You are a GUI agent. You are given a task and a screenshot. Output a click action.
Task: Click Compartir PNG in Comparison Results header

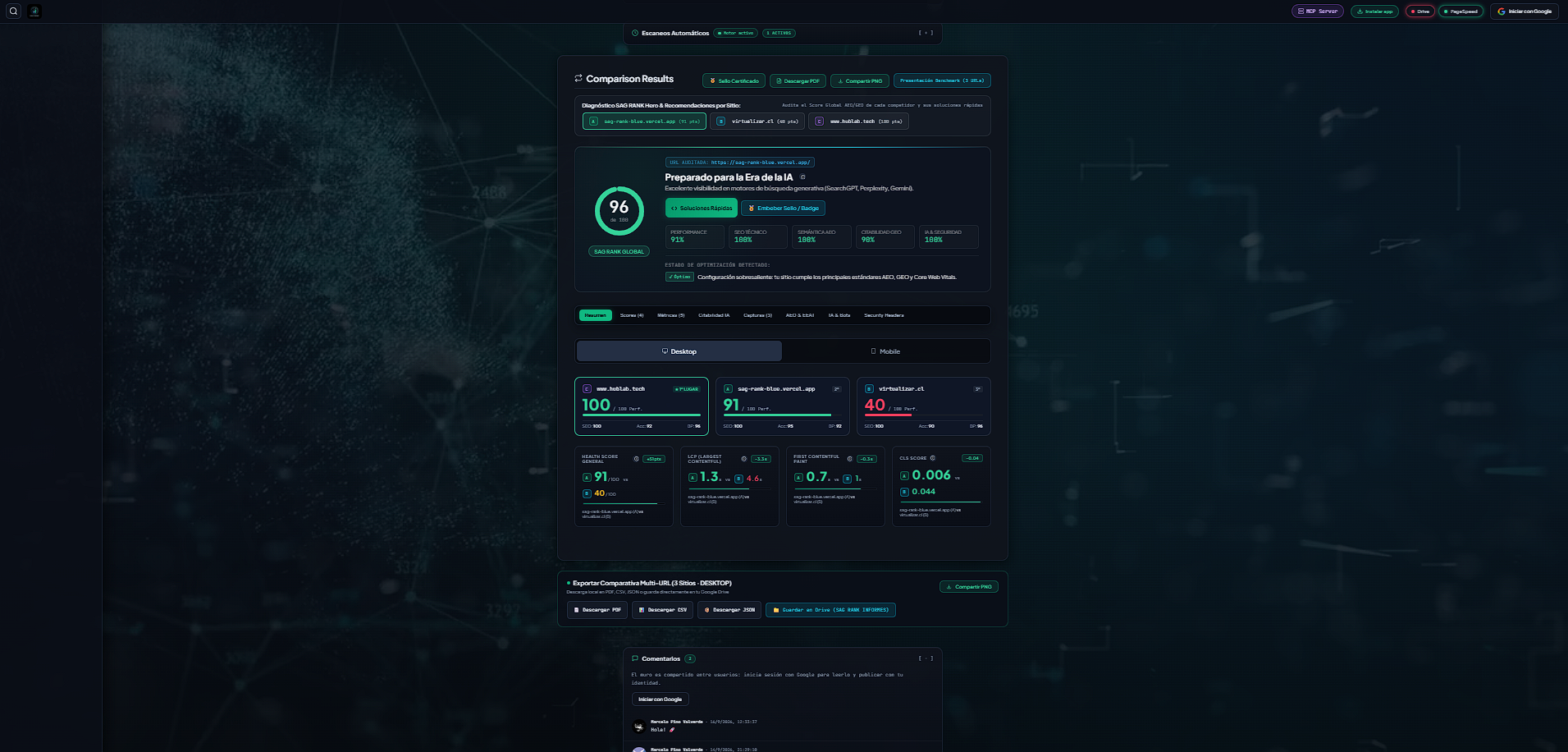coord(859,80)
